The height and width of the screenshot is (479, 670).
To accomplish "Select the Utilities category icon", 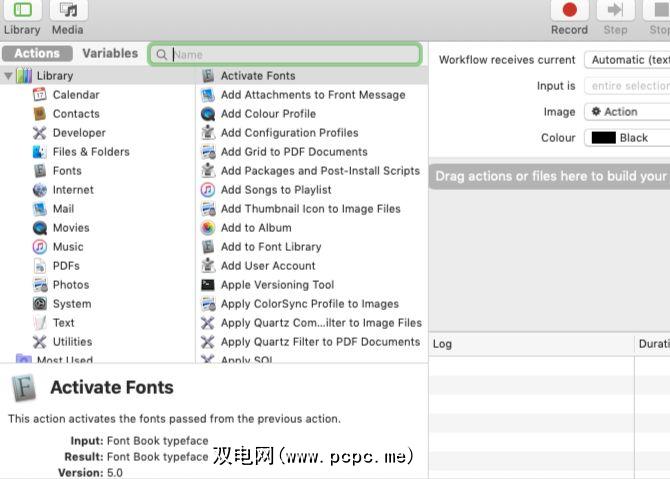I will pos(40,342).
